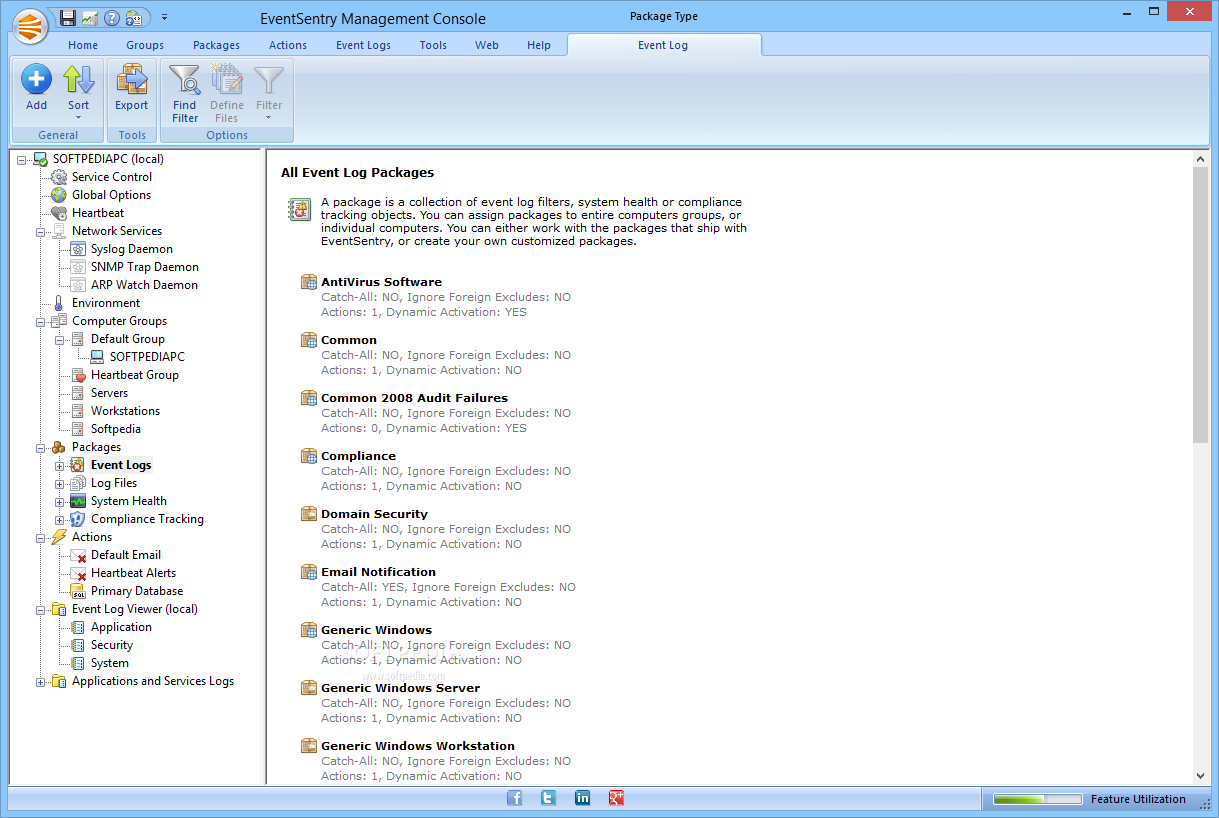Click the Sort arrows icon
This screenshot has width=1219, height=818.
click(x=78, y=79)
